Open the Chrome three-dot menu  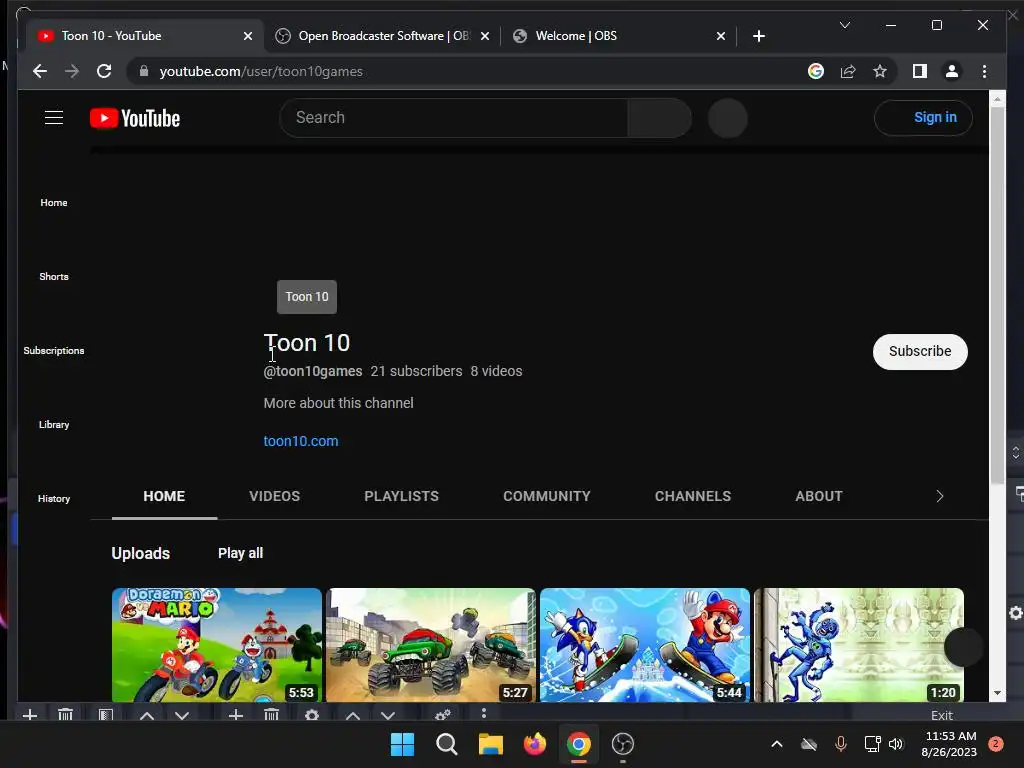tap(984, 71)
